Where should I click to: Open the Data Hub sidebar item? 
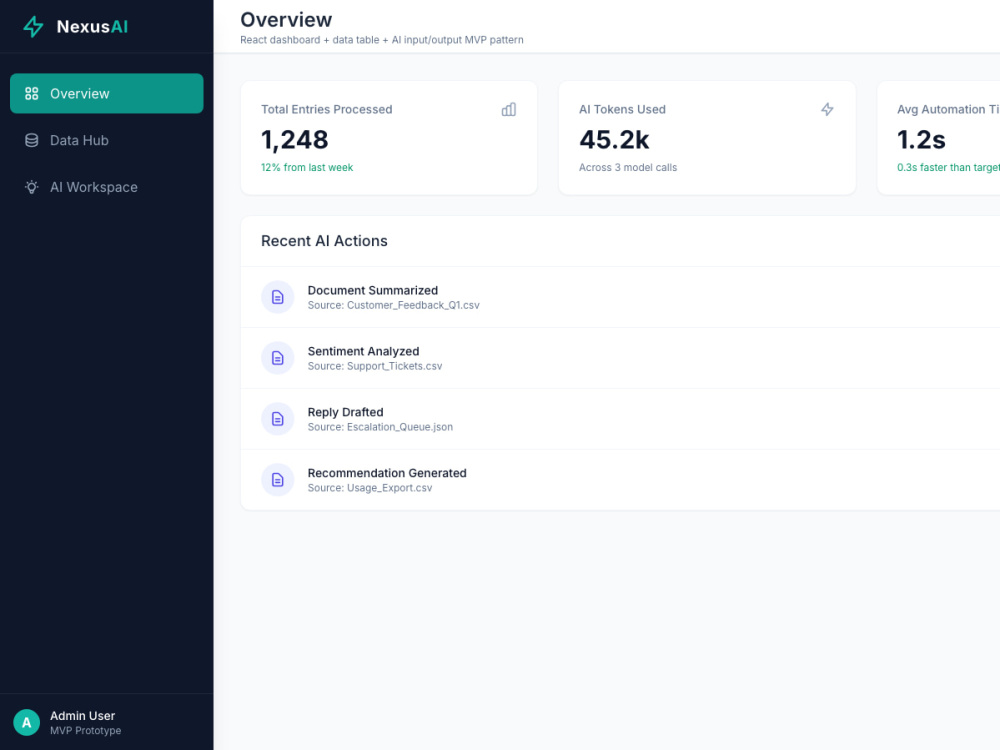pyautogui.click(x=107, y=140)
